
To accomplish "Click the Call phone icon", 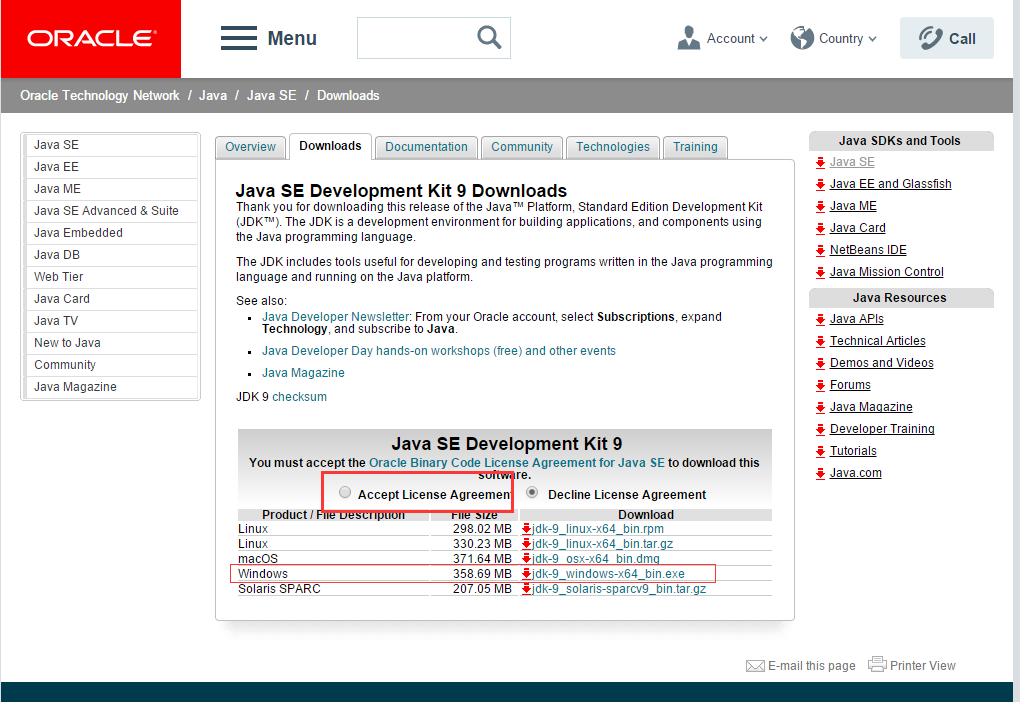I will coord(930,38).
